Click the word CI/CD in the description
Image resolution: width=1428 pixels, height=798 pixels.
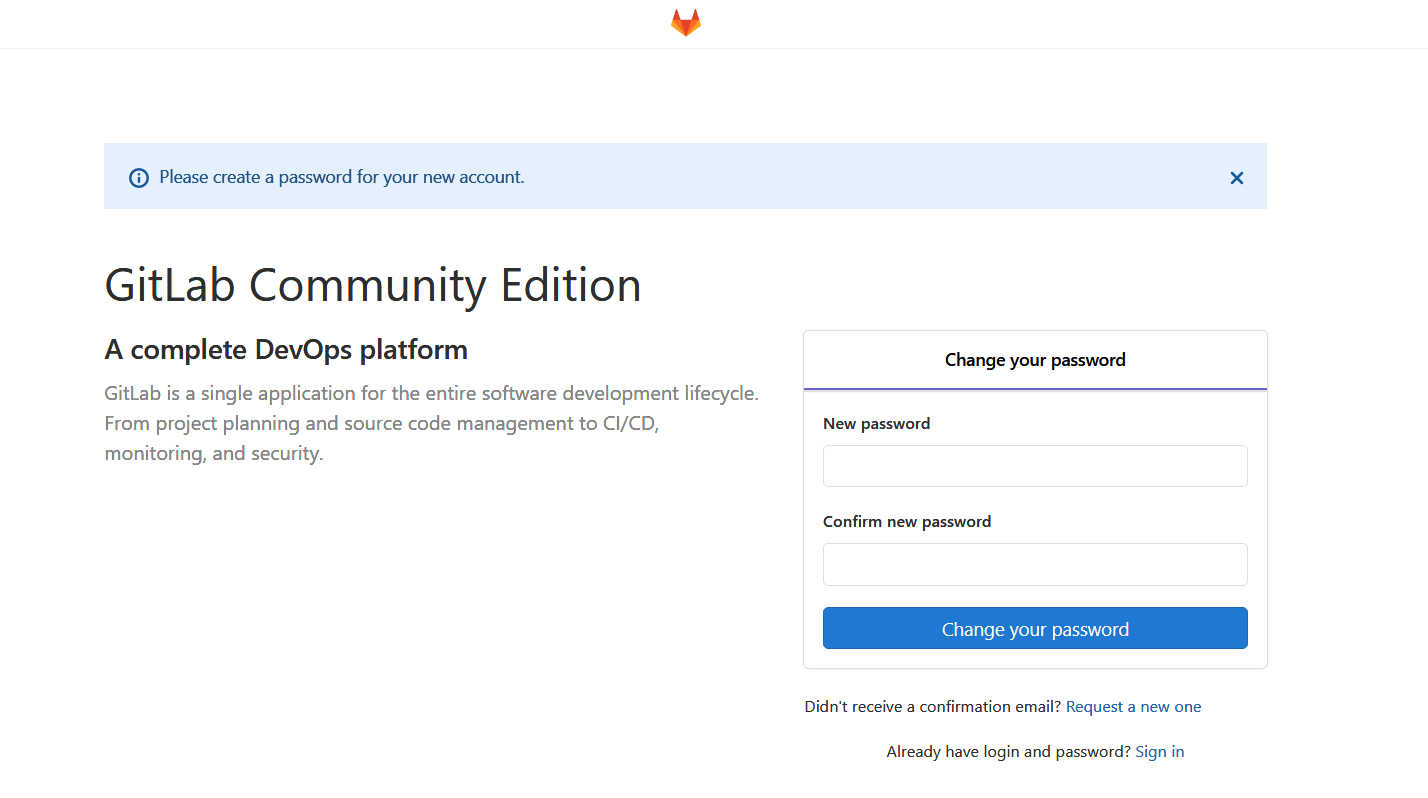(x=628, y=423)
